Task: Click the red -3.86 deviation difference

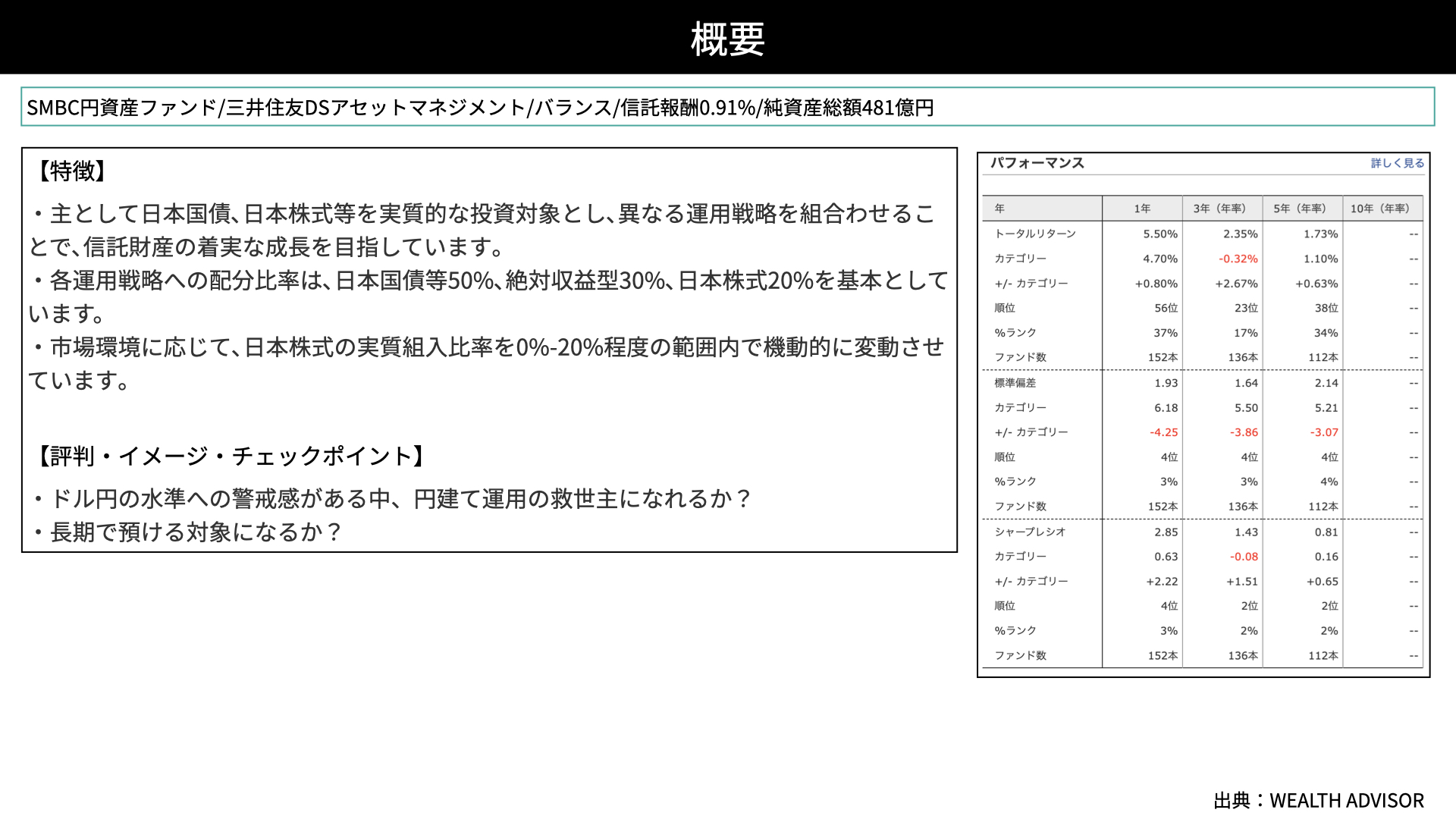Action: (1244, 432)
